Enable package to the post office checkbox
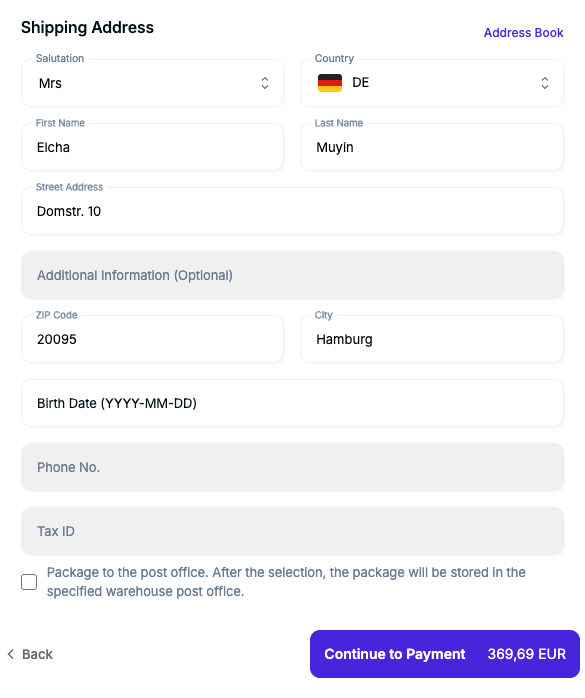 pyautogui.click(x=29, y=582)
